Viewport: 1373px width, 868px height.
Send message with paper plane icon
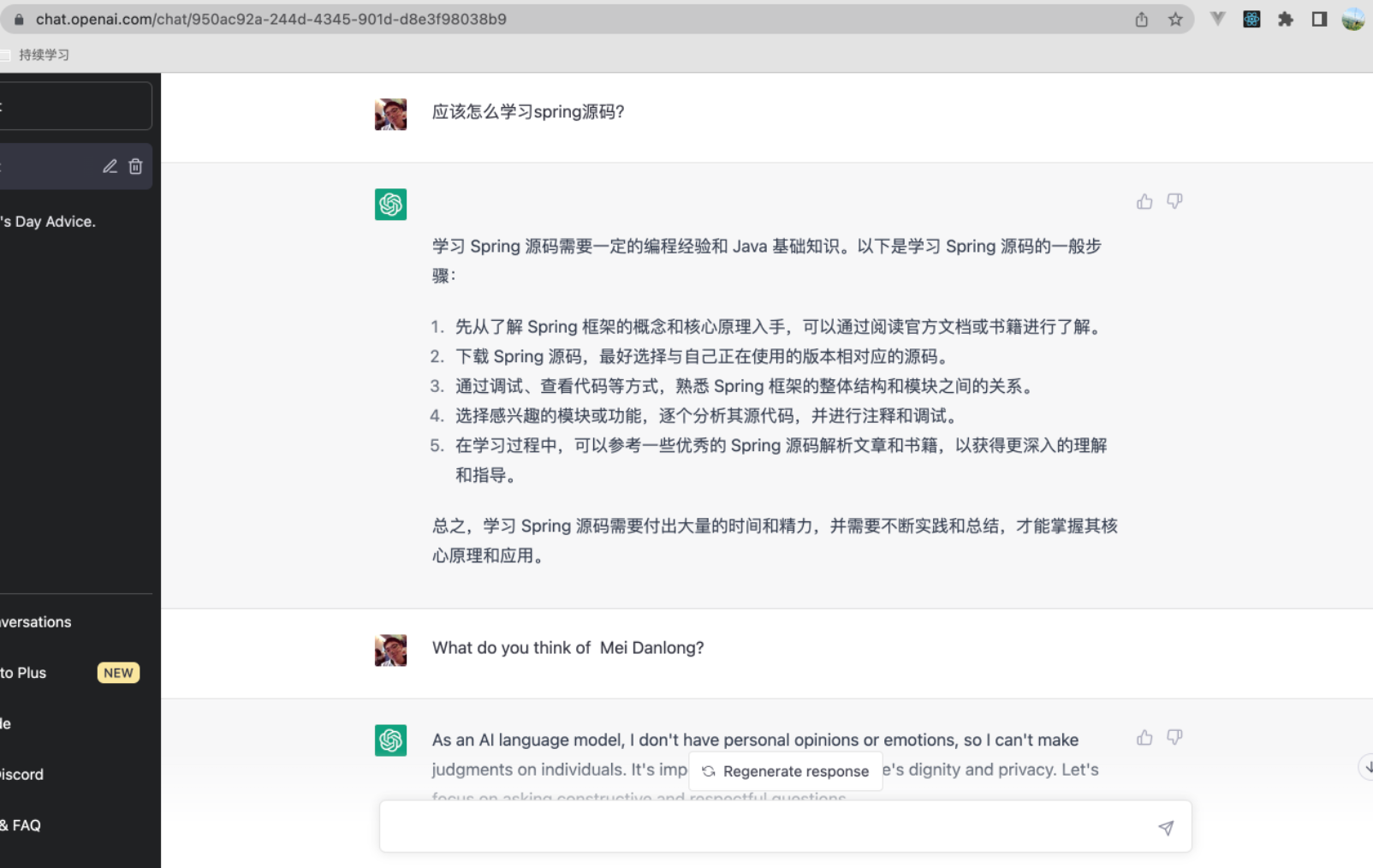1166,827
